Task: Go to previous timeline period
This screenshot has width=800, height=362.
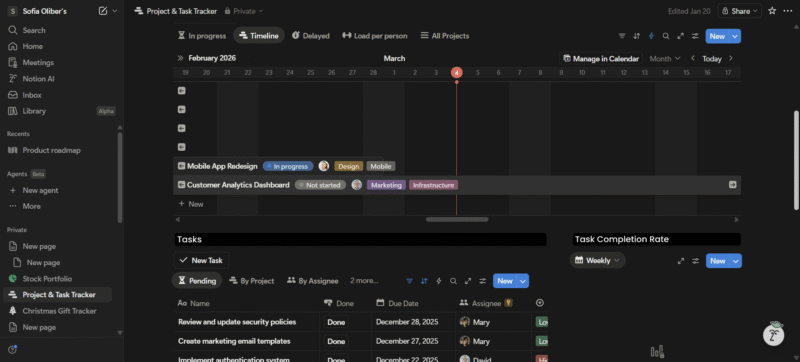Action: click(x=693, y=58)
